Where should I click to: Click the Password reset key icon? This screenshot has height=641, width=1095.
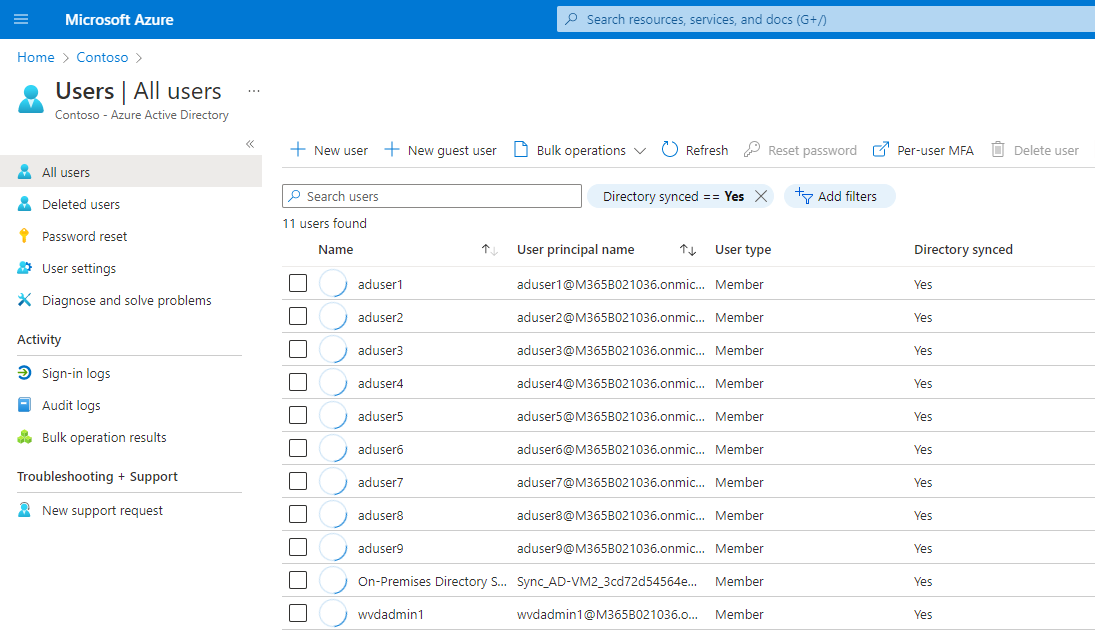[x=24, y=236]
